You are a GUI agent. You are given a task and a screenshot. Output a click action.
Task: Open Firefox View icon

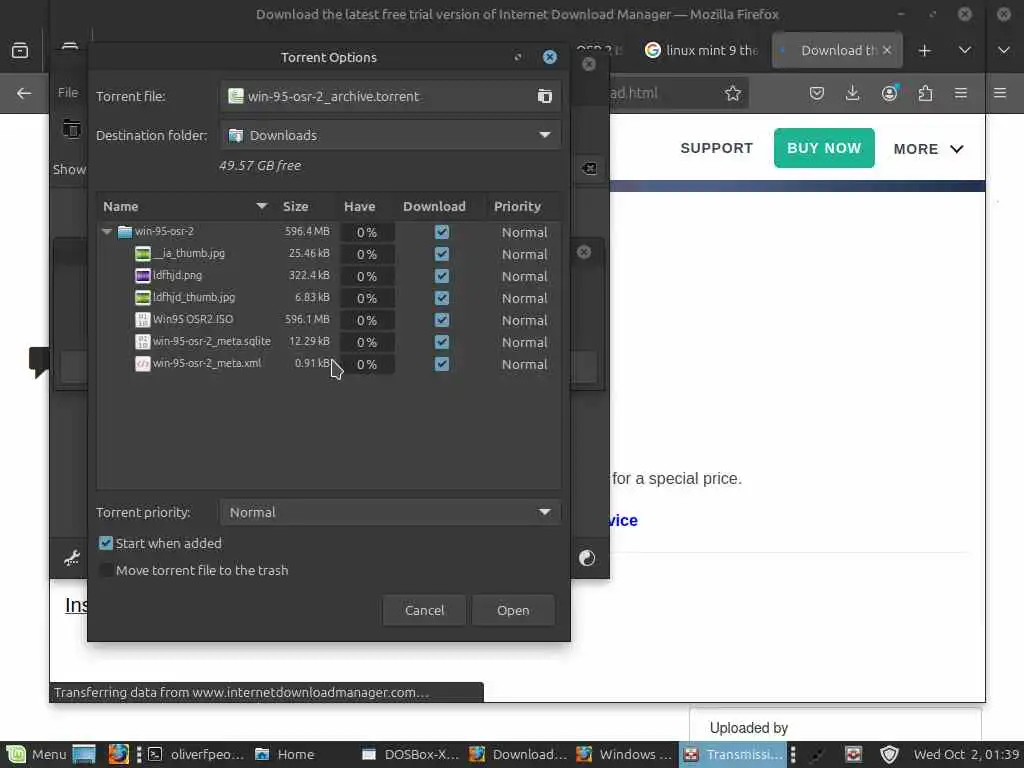(x=20, y=50)
